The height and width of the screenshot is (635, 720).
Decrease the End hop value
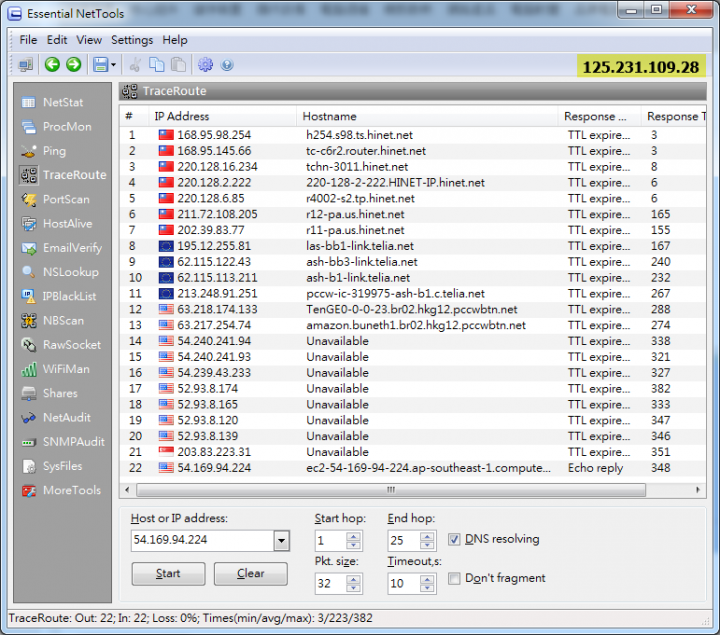[427, 545]
